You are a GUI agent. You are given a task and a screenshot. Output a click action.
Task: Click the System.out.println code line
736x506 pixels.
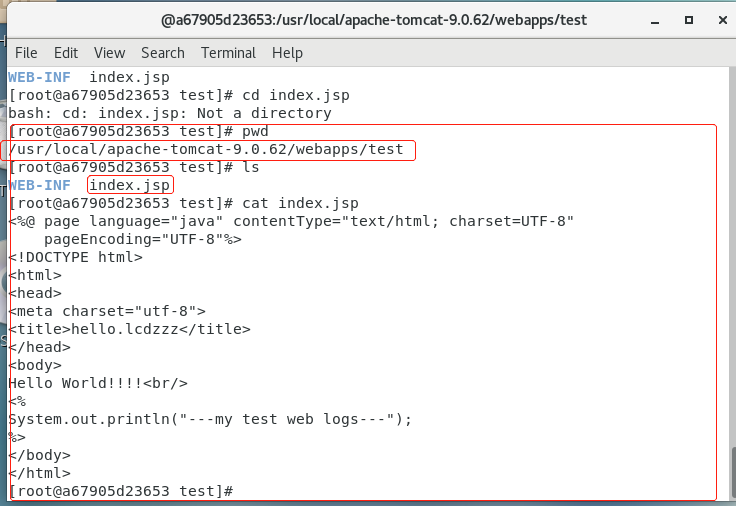[210, 419]
